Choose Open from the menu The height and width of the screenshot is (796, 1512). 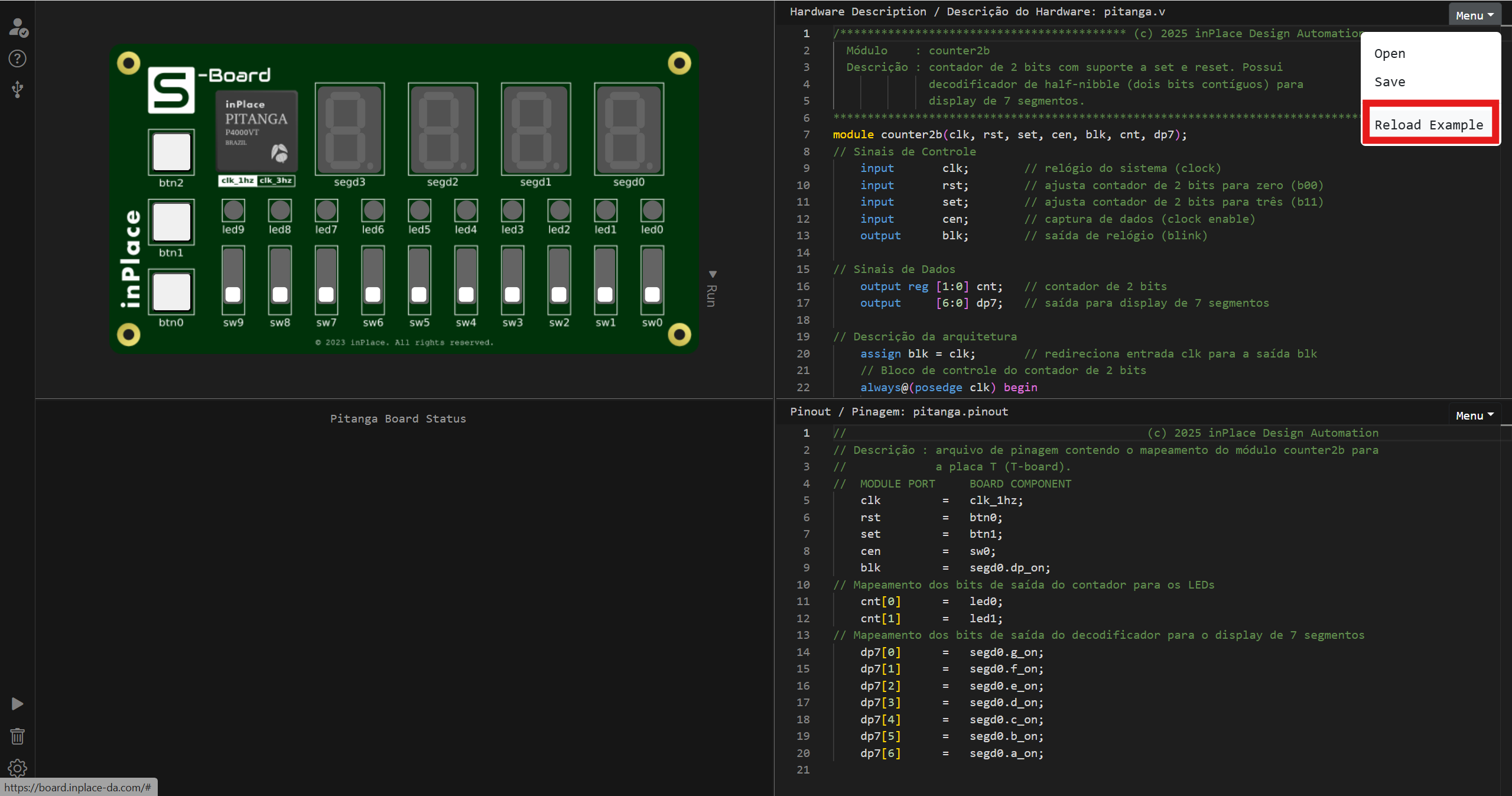pyautogui.click(x=1390, y=54)
